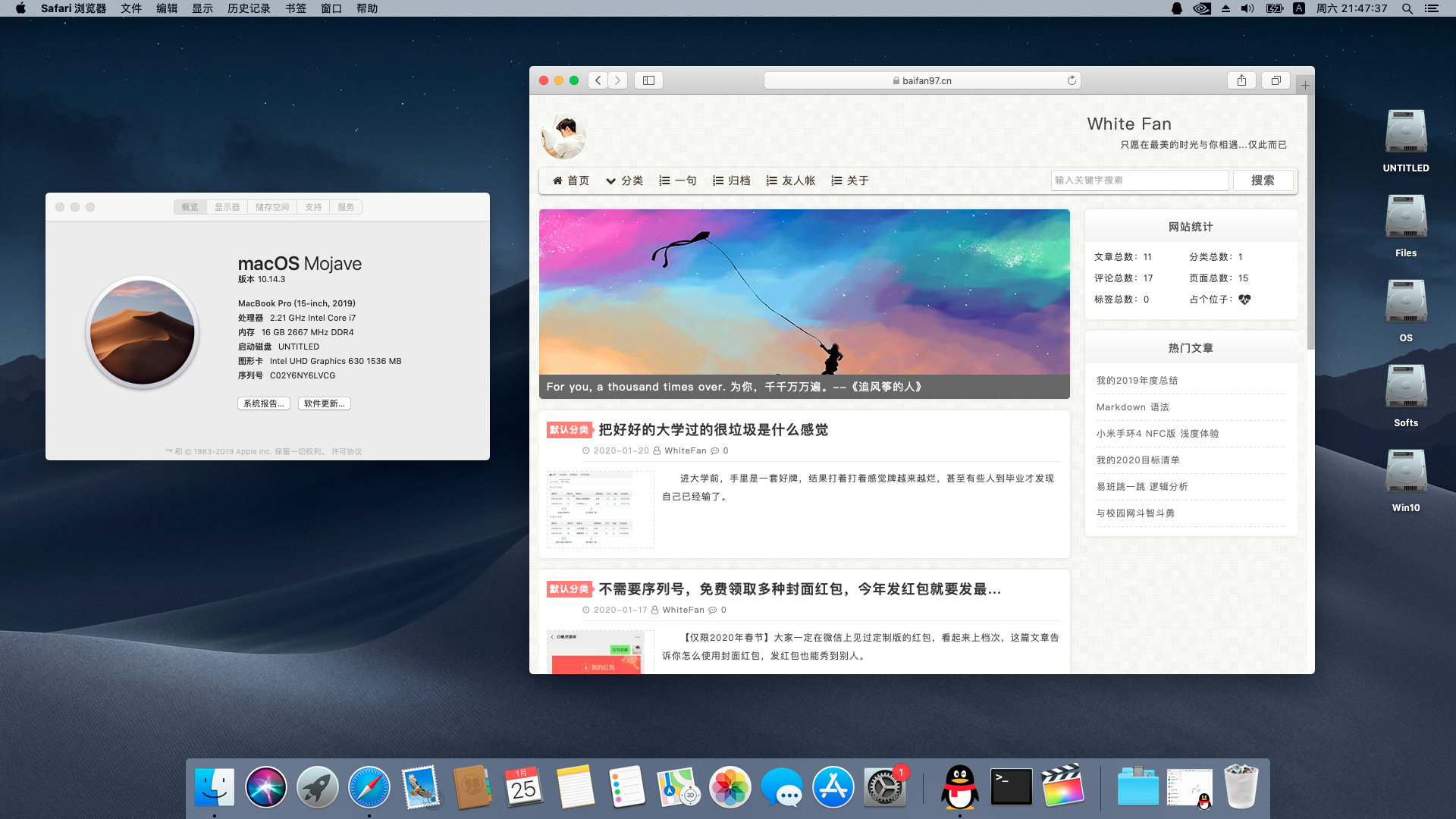Click the 许可协议 link in About window
1456x819 pixels.
[x=347, y=451]
